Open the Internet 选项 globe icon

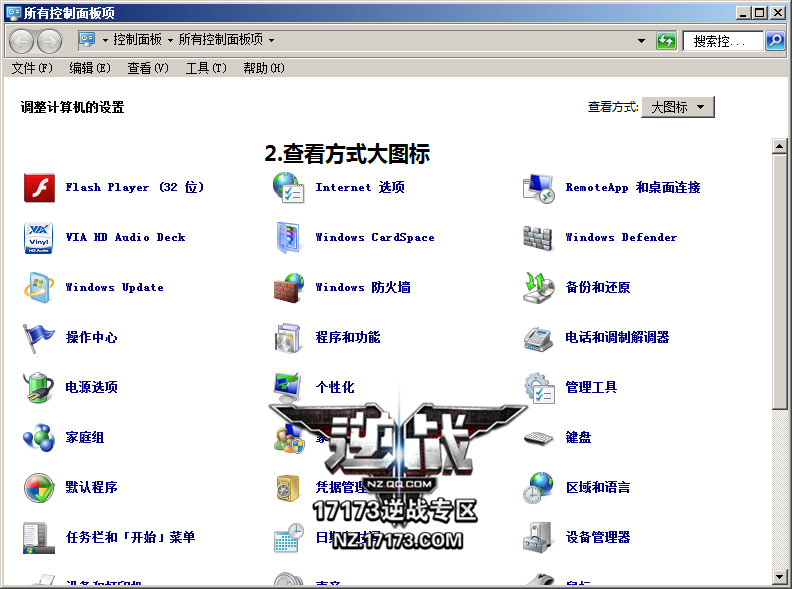[288, 187]
